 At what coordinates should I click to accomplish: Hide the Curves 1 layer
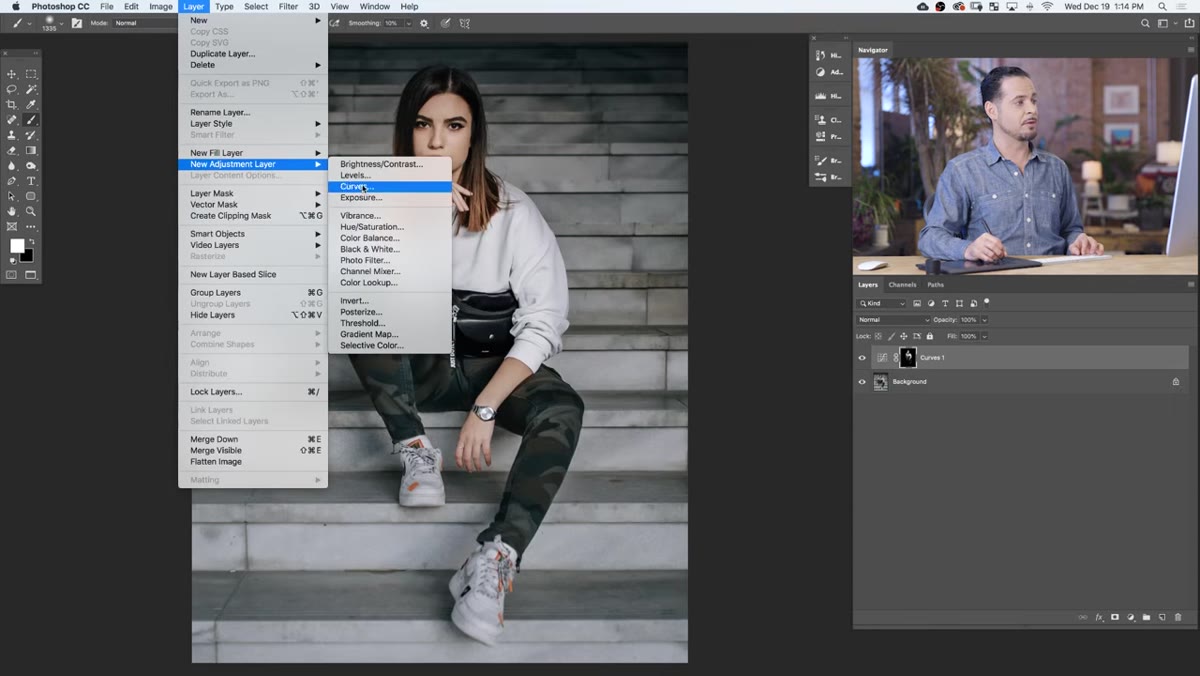862,357
